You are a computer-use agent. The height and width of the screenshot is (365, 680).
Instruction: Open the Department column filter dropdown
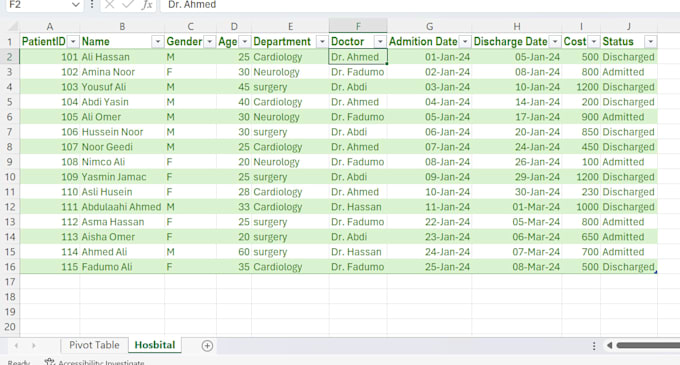click(322, 42)
